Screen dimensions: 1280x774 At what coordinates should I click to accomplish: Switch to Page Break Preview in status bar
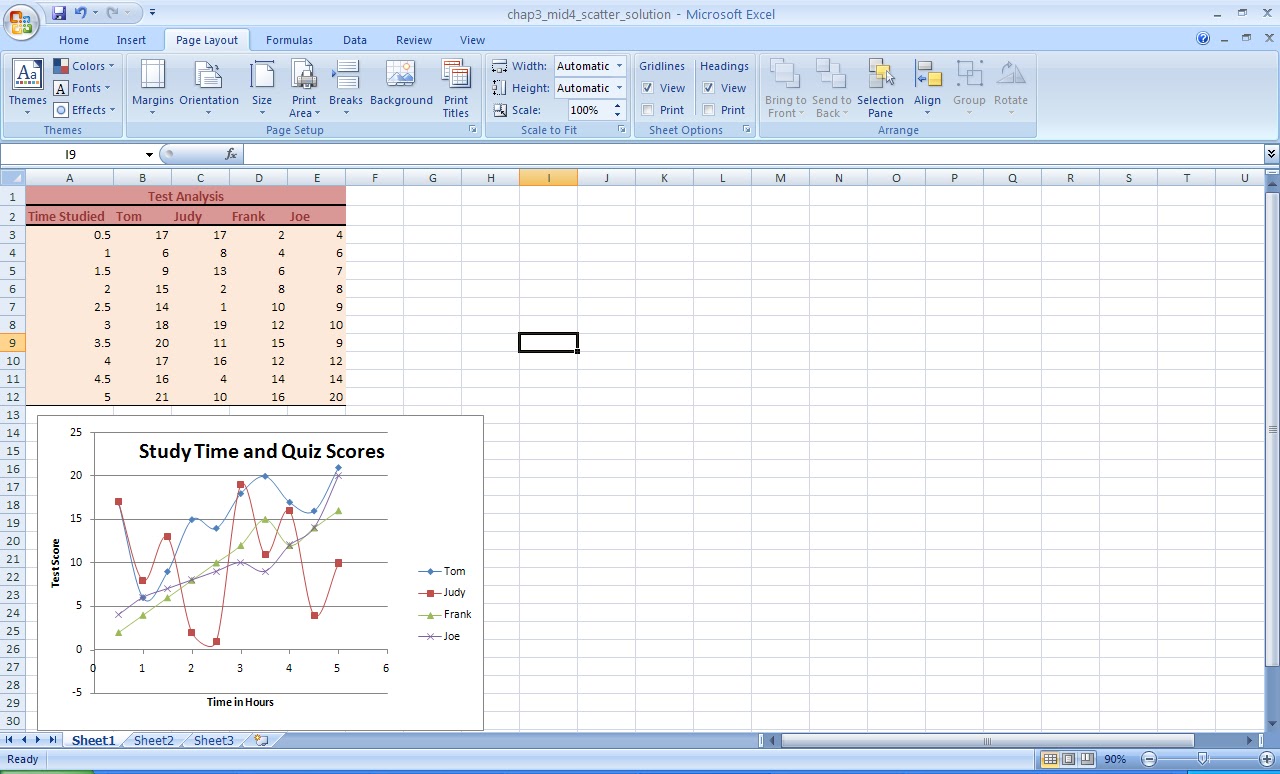click(1087, 759)
